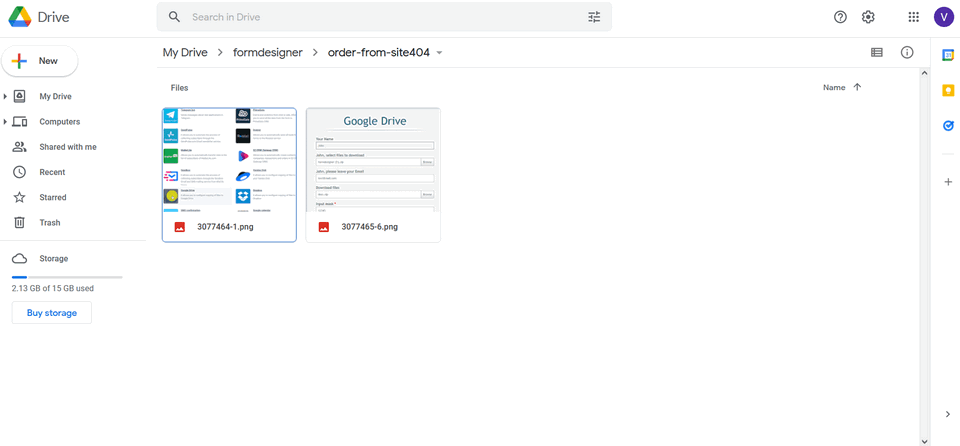Click the Shared with me people icon
Image resolution: width=960 pixels, height=446 pixels.
pos(20,147)
